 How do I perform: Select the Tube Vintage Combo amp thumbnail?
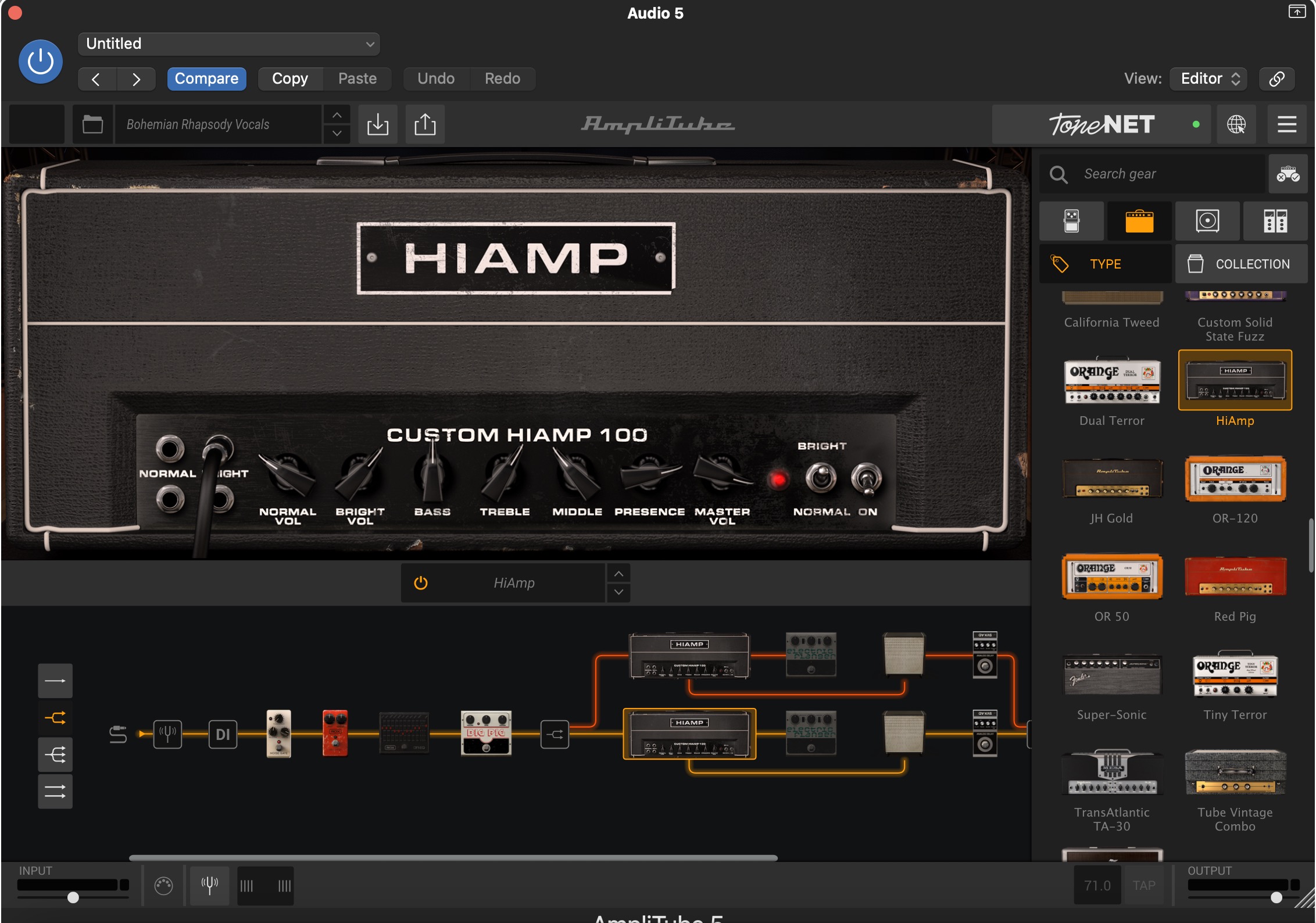(x=1235, y=772)
